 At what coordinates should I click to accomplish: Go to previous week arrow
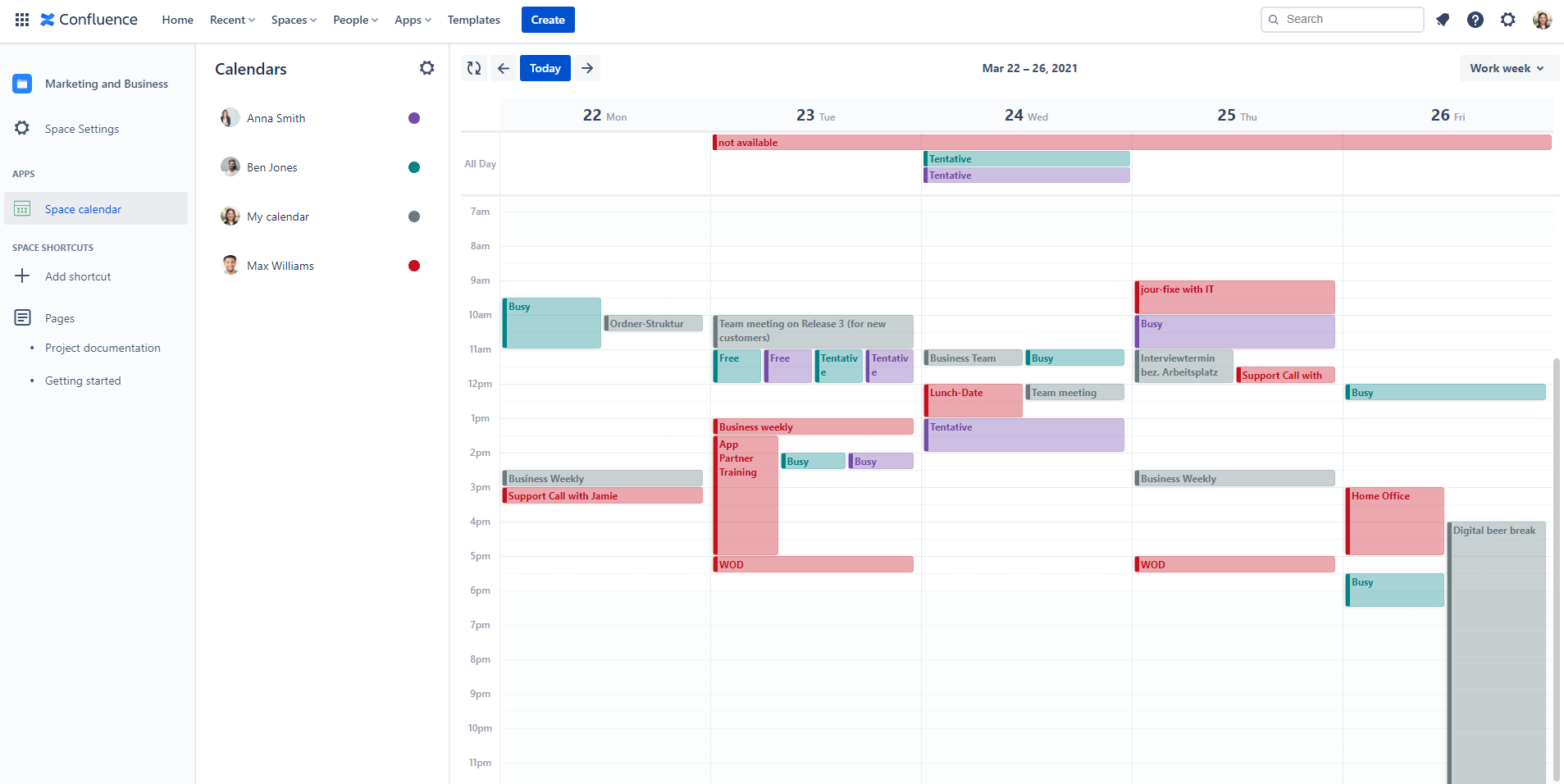[504, 68]
